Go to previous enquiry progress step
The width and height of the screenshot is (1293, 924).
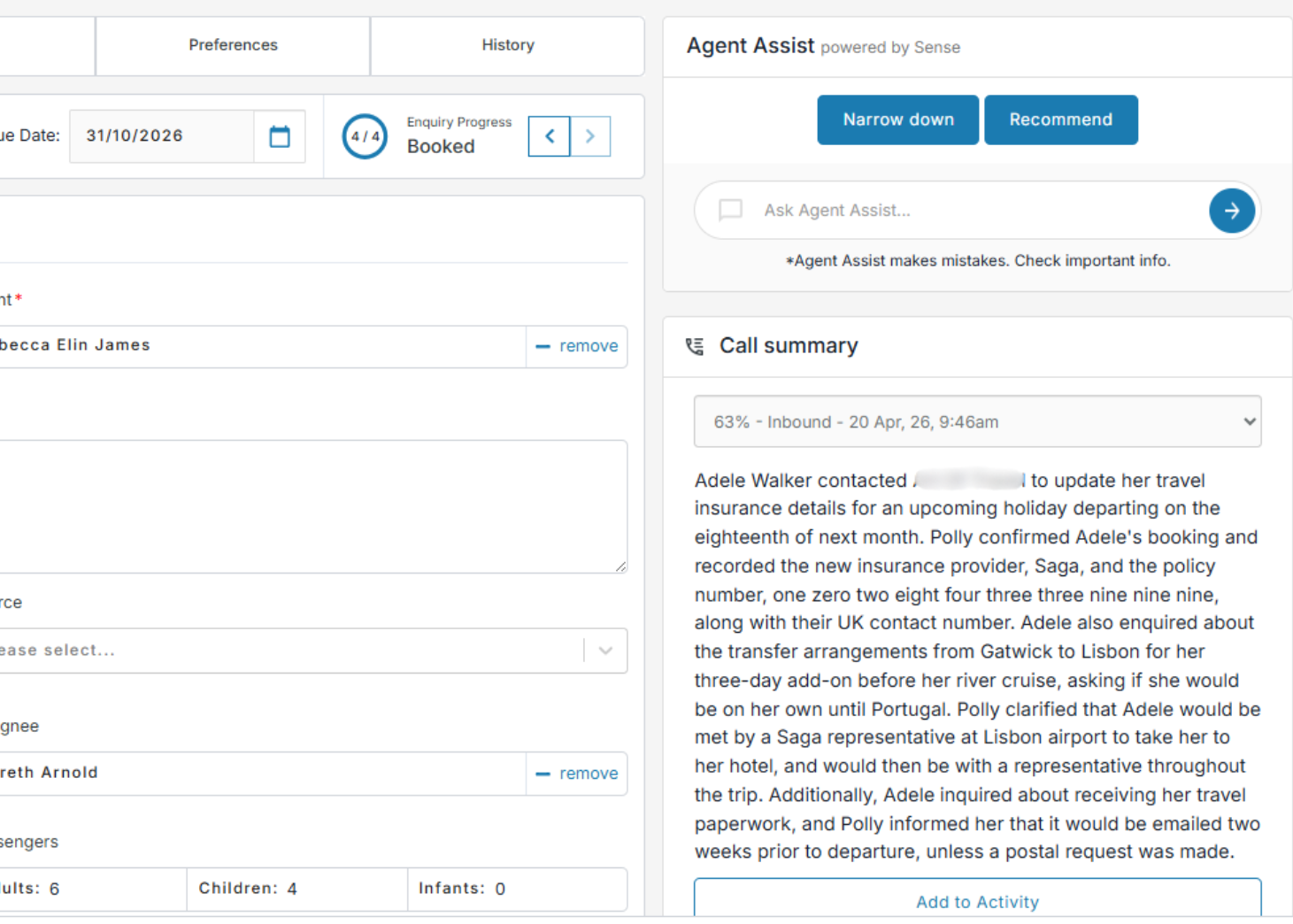point(549,136)
